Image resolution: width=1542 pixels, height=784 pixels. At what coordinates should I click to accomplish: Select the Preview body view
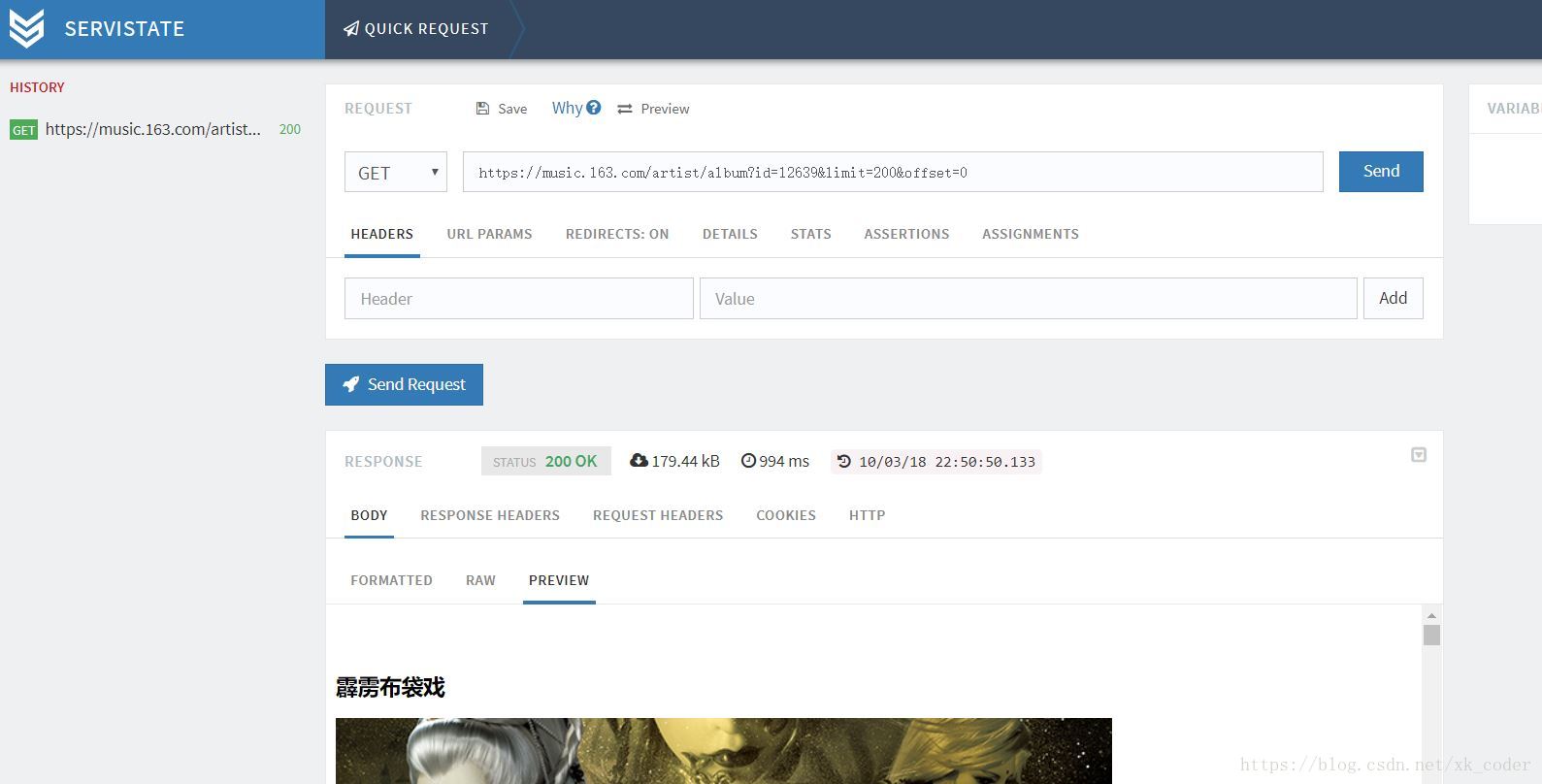click(x=559, y=580)
